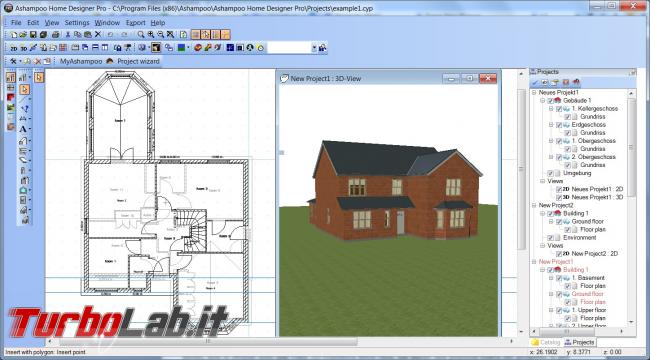Select the Text 'A' tool in left toolbar

coord(24,129)
